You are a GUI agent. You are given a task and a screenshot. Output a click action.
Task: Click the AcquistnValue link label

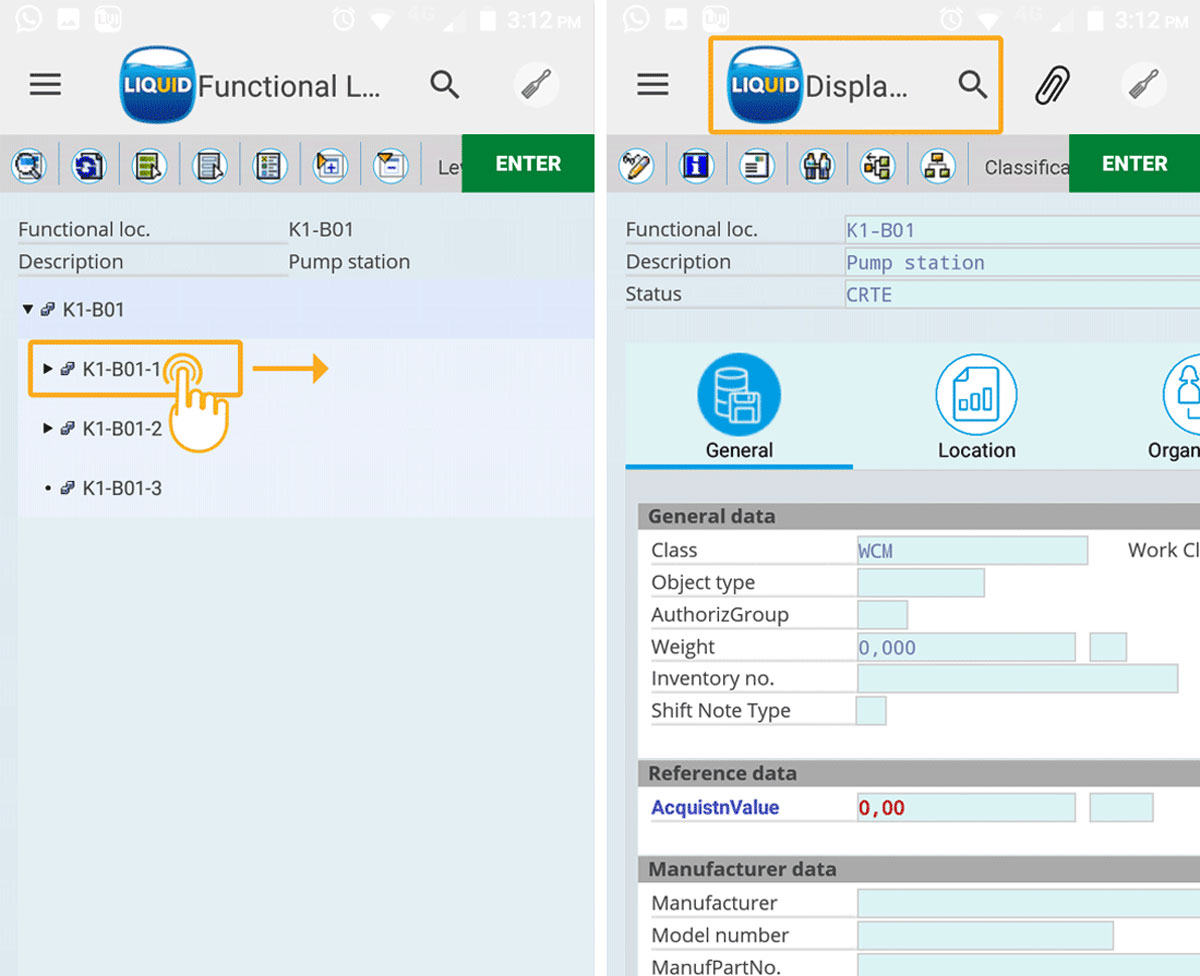coord(714,808)
